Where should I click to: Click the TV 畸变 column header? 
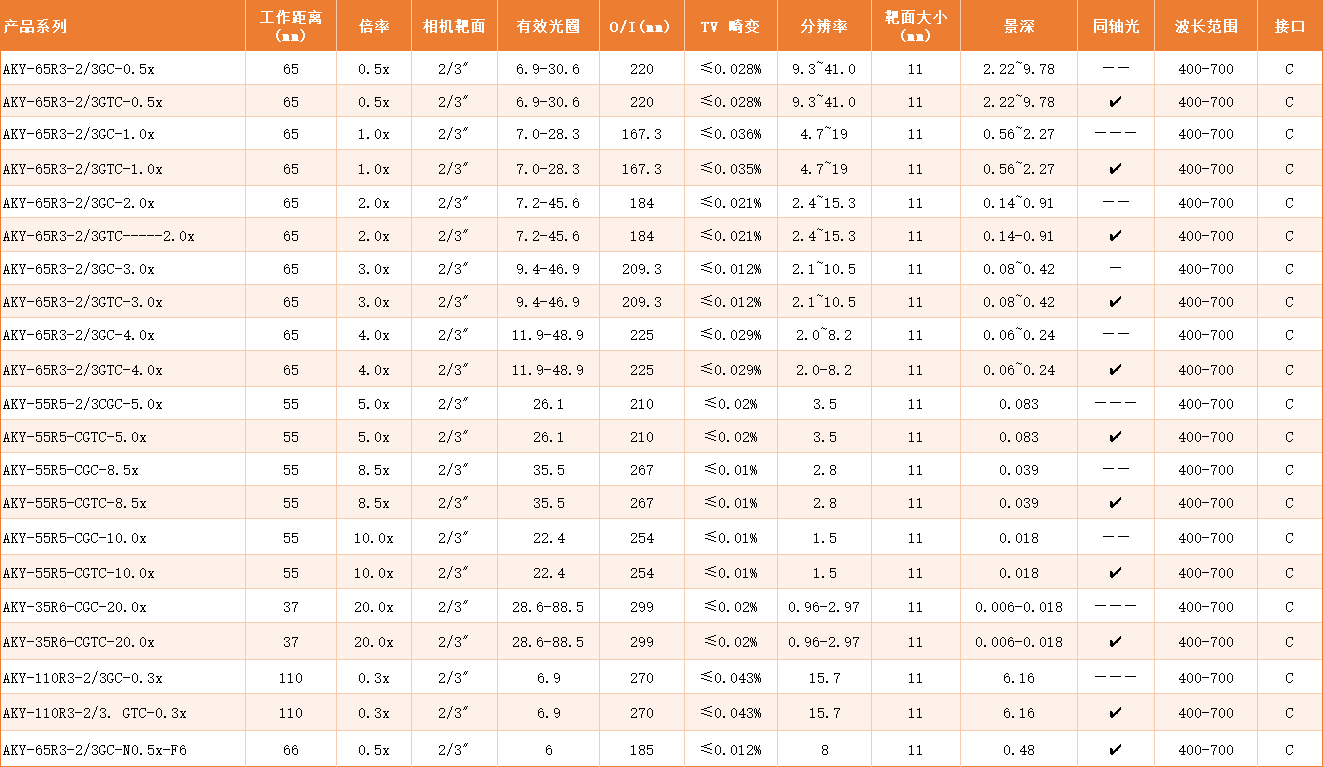730,27
